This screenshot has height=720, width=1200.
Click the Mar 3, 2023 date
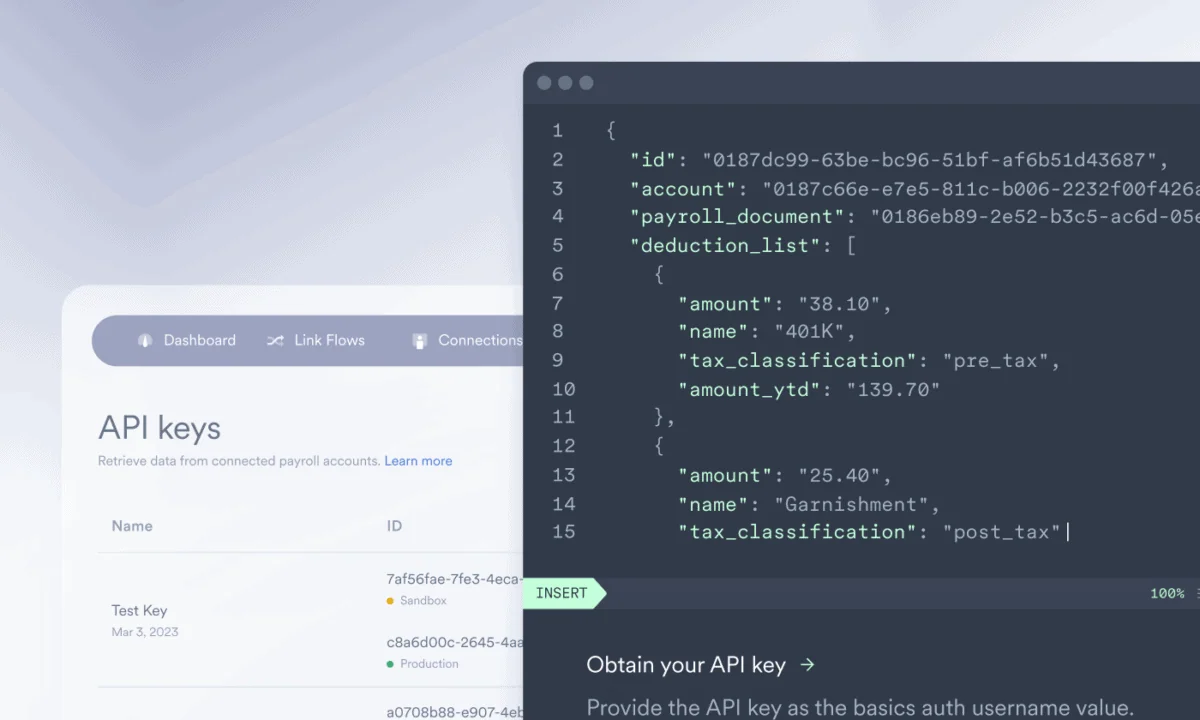click(145, 632)
